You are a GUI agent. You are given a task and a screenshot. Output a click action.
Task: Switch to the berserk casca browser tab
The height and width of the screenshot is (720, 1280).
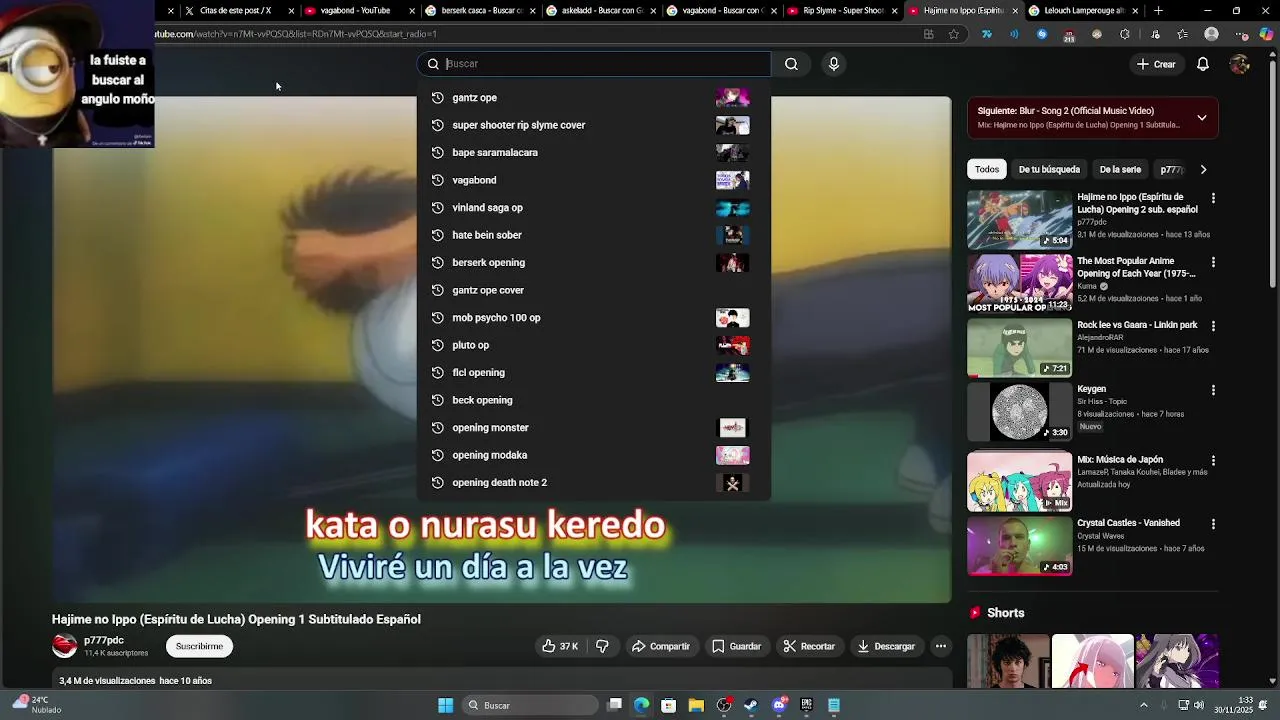point(480,11)
